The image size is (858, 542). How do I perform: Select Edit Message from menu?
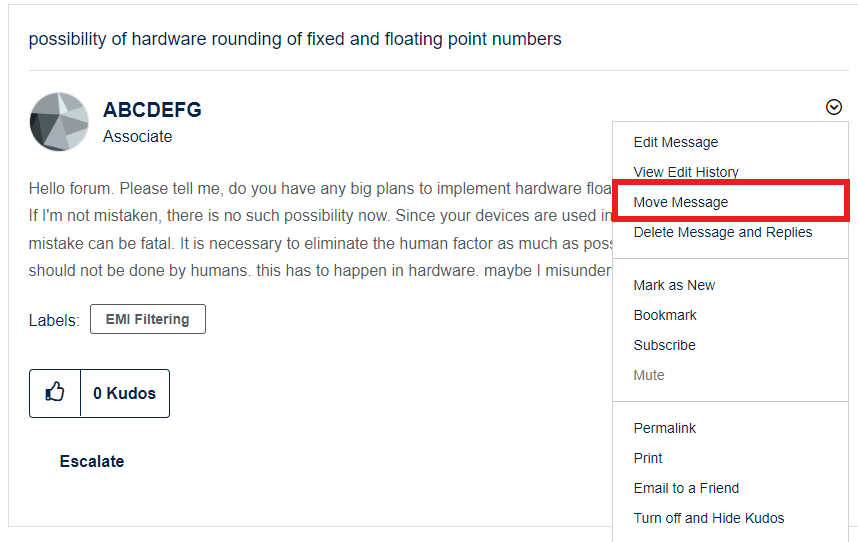click(676, 142)
